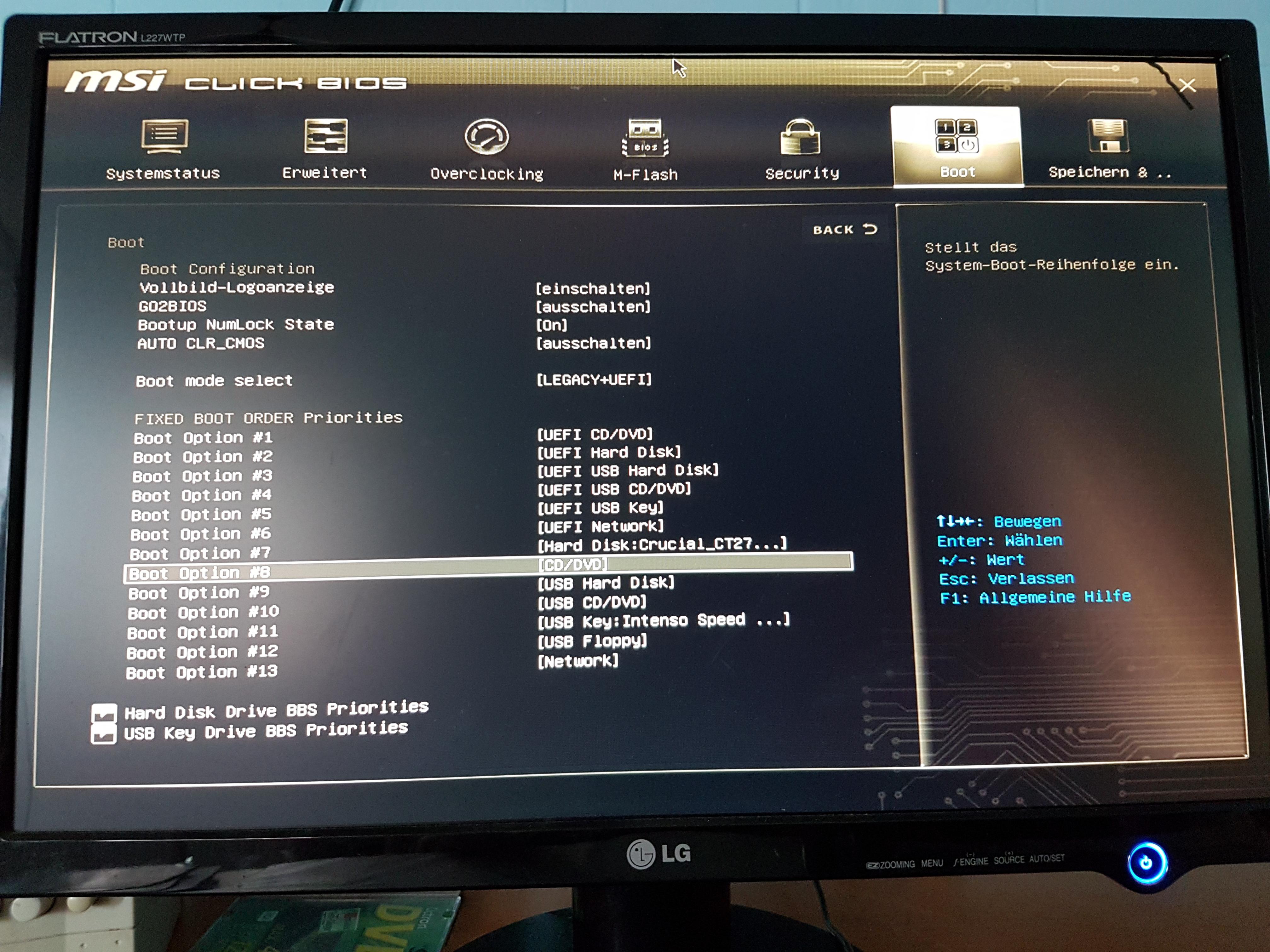
Task: Toggle the GO2BIOS ausschalten value
Action: (593, 307)
